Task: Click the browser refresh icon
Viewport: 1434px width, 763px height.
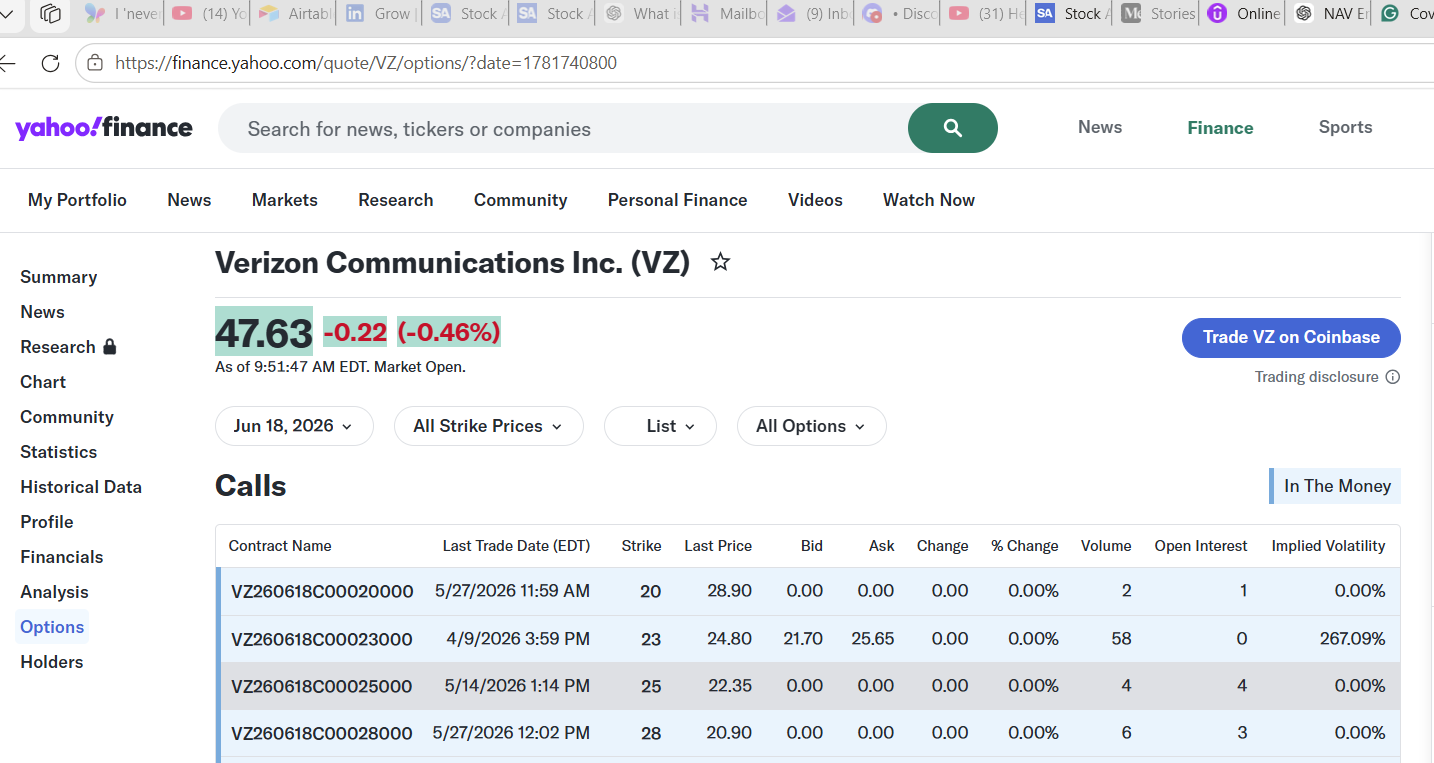Action: point(50,63)
